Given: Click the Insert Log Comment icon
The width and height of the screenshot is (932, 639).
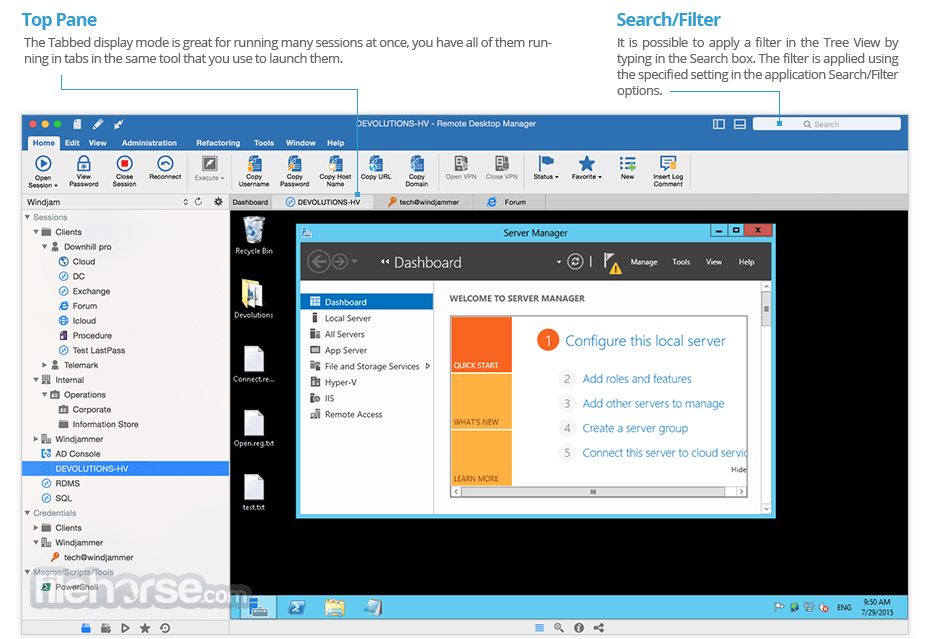Looking at the screenshot, I should pos(668,163).
